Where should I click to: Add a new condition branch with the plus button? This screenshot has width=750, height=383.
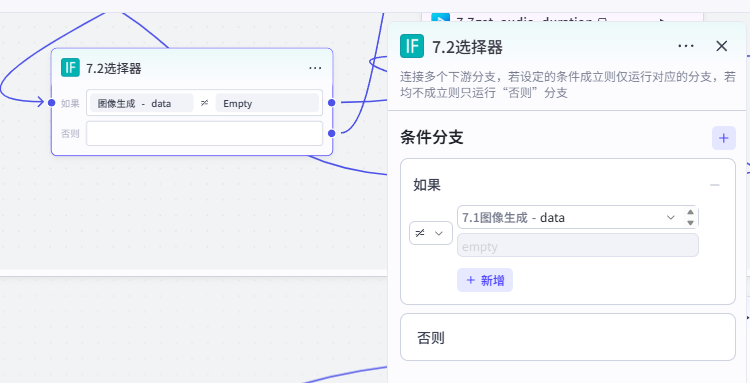click(x=724, y=138)
